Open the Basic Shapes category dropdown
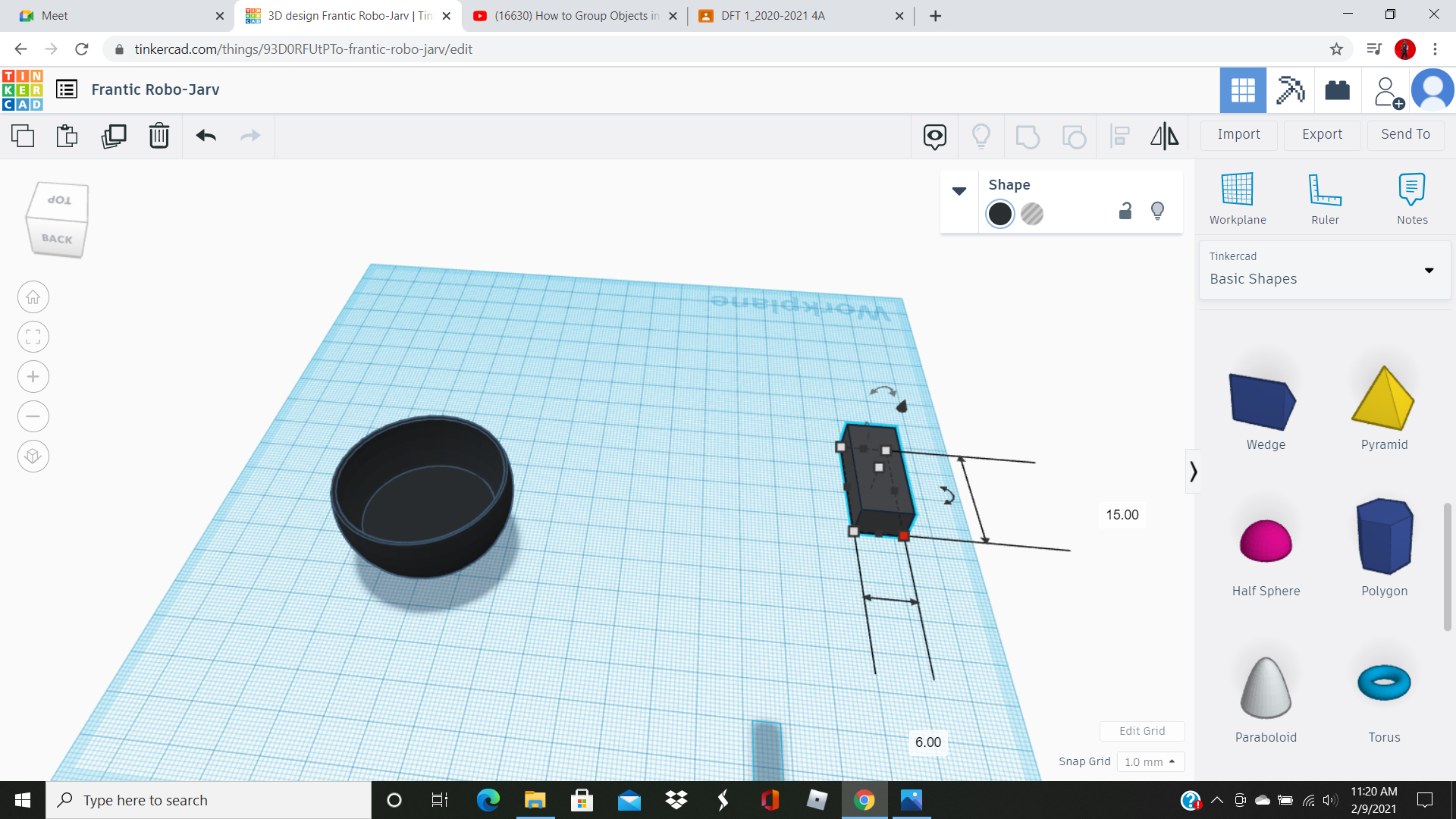 (x=1429, y=270)
